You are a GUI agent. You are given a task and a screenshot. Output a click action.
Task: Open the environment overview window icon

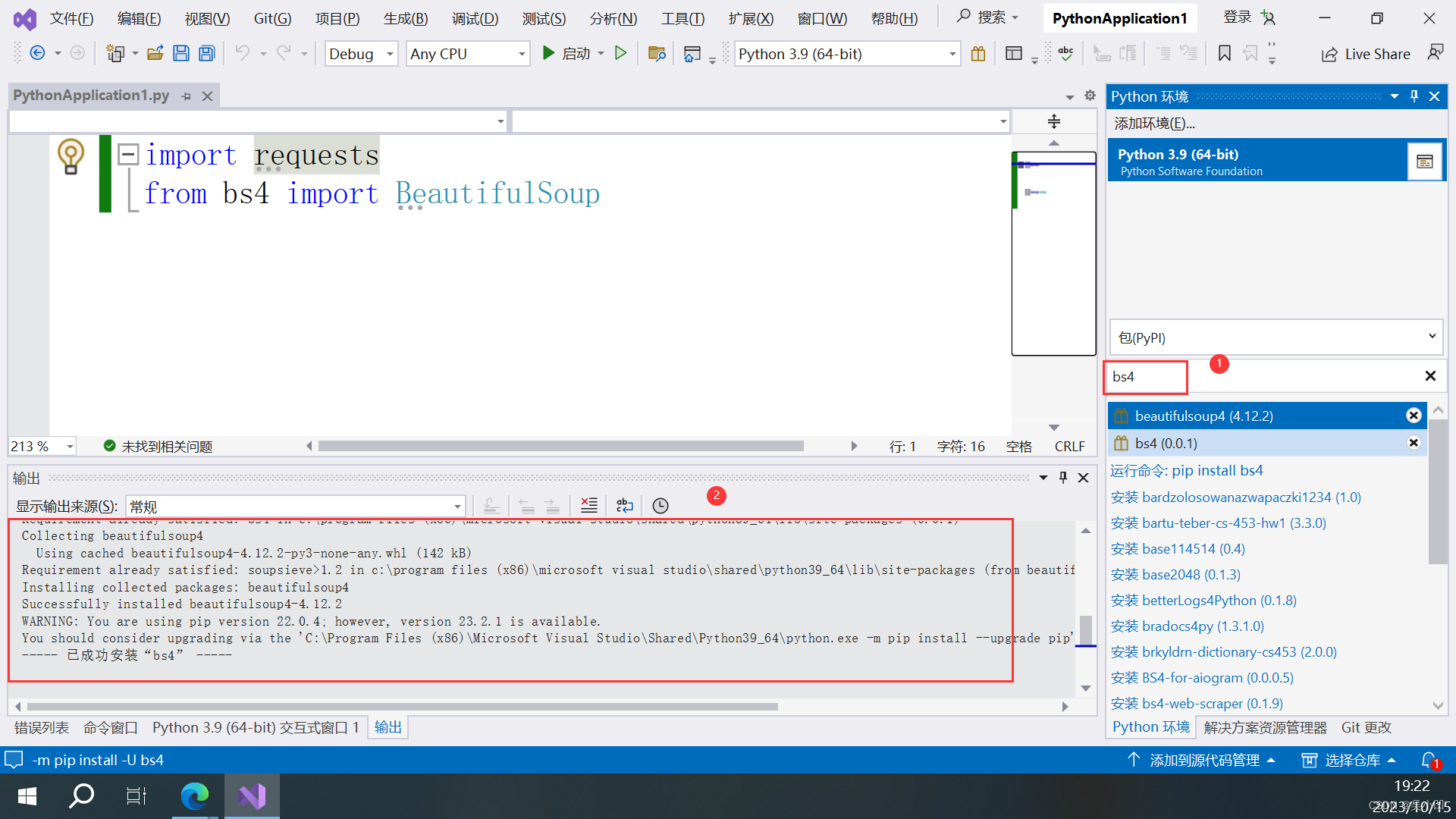(x=1424, y=161)
